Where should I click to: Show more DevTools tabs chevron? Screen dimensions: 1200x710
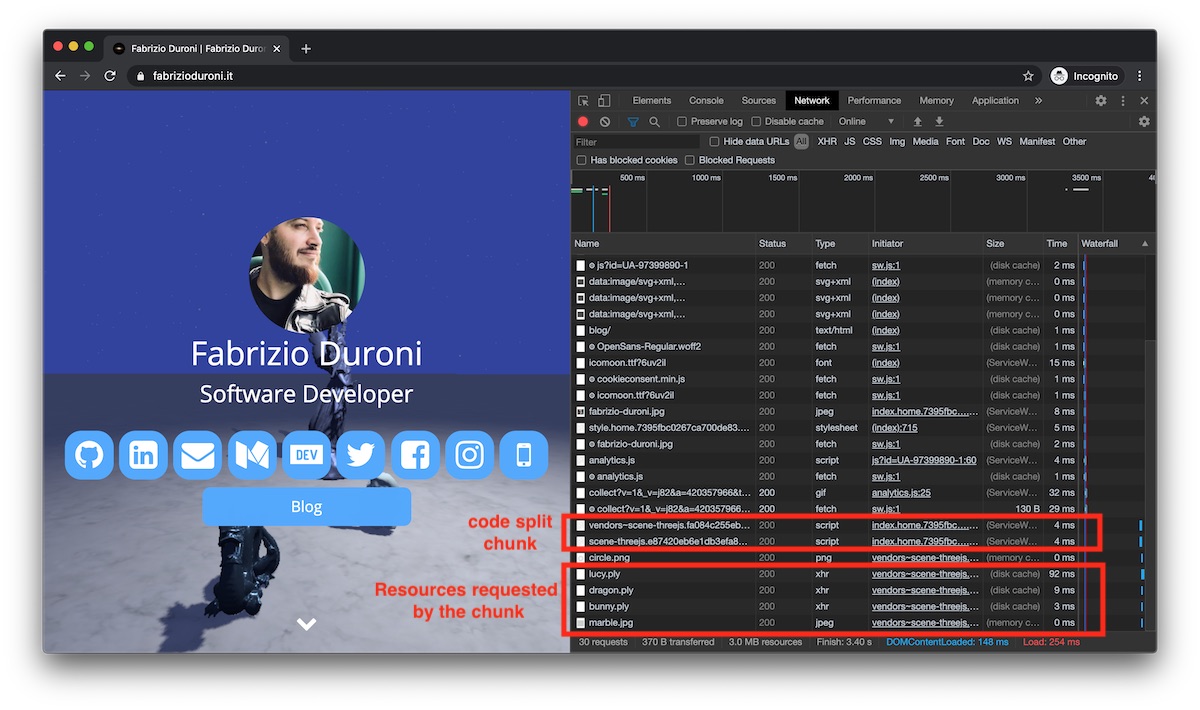tap(1038, 101)
